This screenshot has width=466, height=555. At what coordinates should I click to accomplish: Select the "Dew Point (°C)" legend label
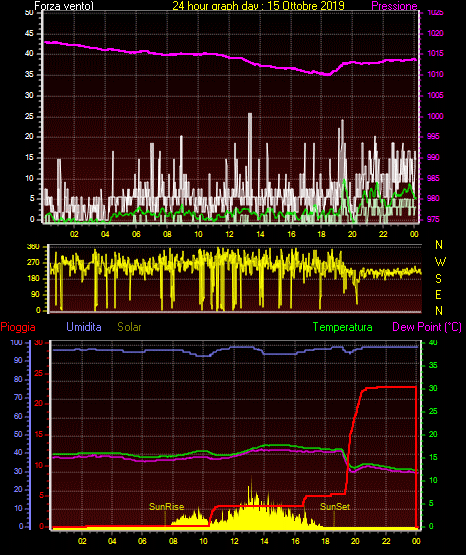(427, 327)
